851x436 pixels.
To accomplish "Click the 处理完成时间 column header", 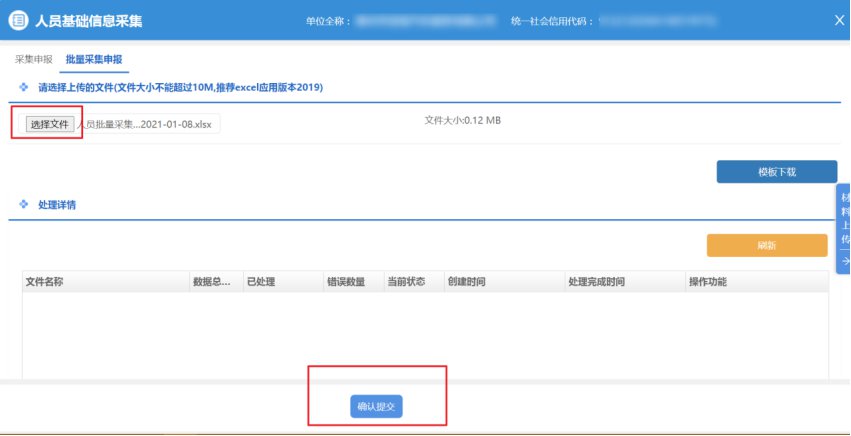I will (596, 282).
